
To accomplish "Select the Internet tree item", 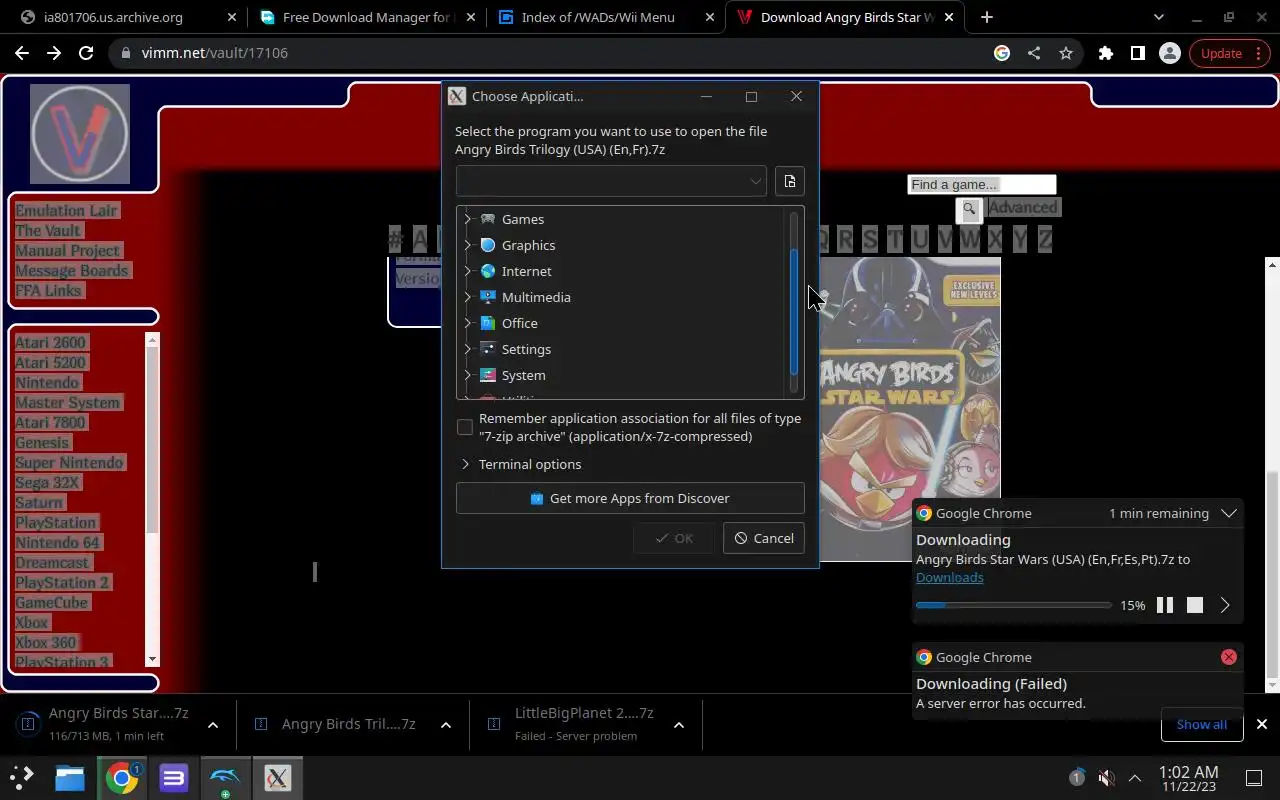I will [526, 271].
